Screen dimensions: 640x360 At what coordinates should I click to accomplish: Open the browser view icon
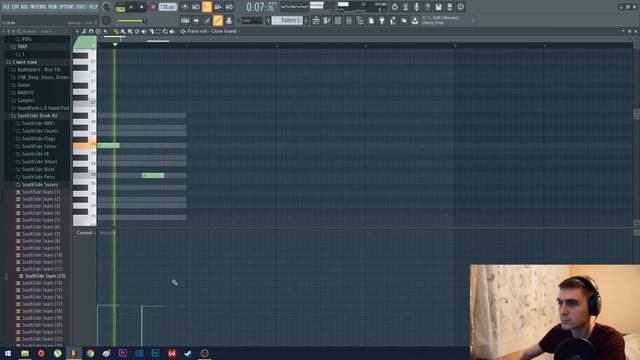[360, 20]
